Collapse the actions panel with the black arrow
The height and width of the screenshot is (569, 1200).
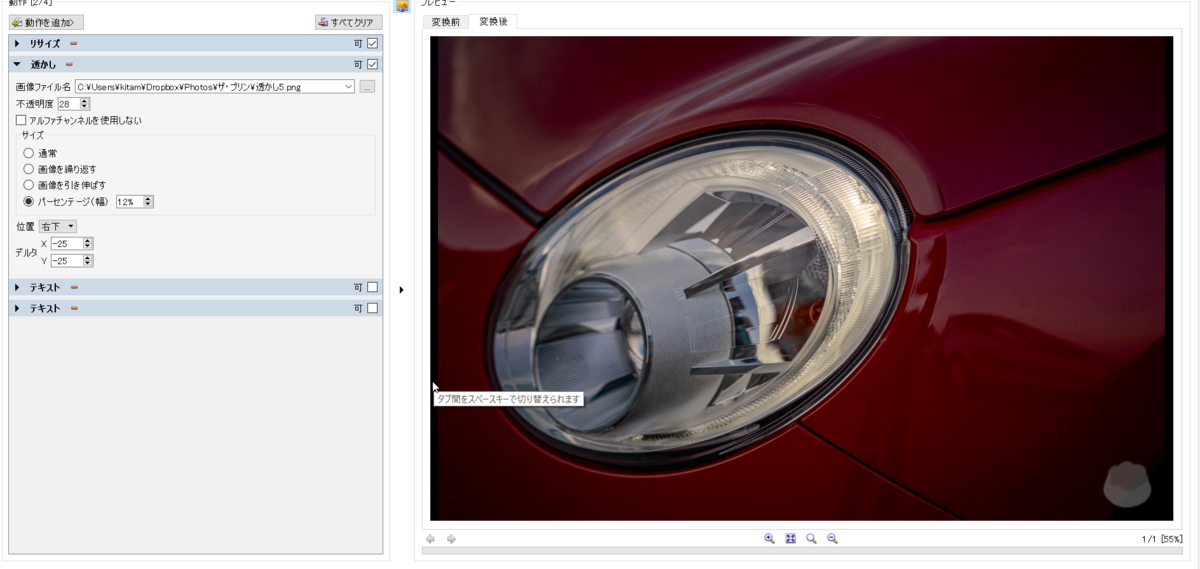point(401,290)
